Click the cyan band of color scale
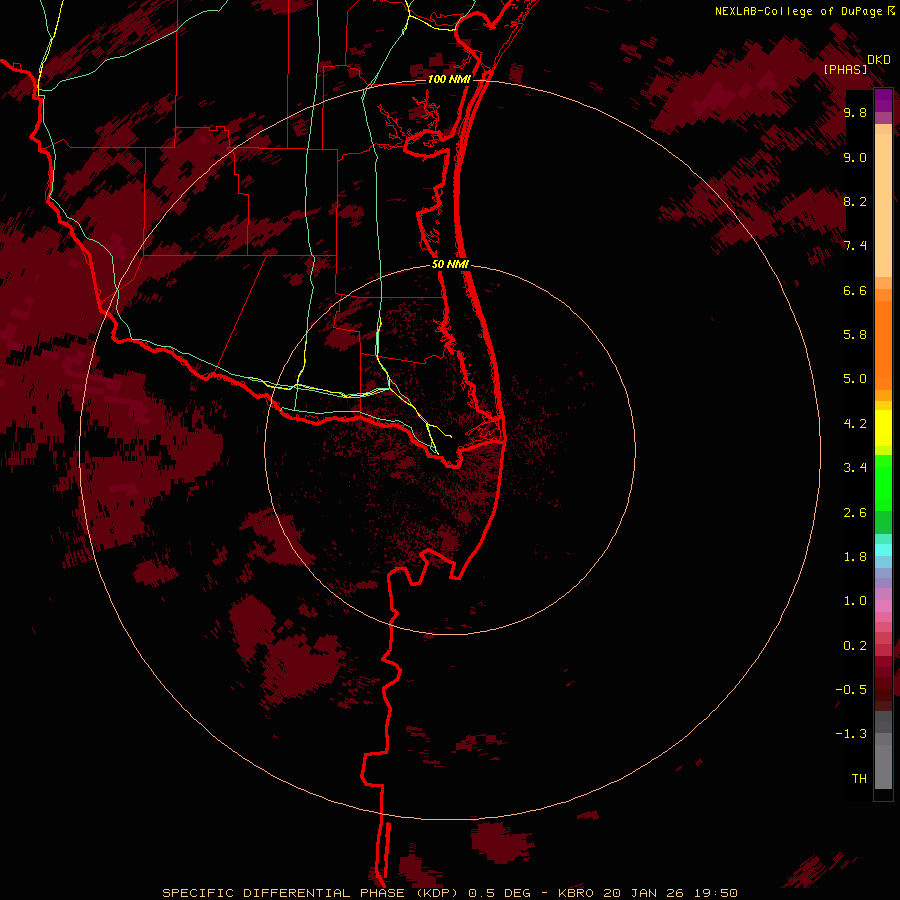The width and height of the screenshot is (900, 900). pyautogui.click(x=883, y=550)
